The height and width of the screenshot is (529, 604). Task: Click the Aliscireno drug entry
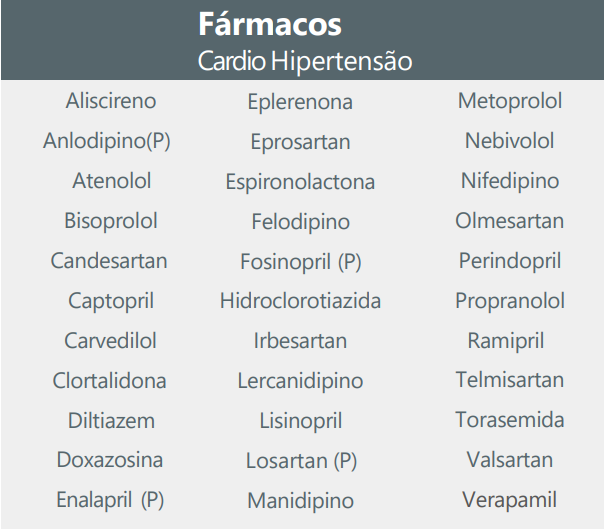[x=111, y=101]
